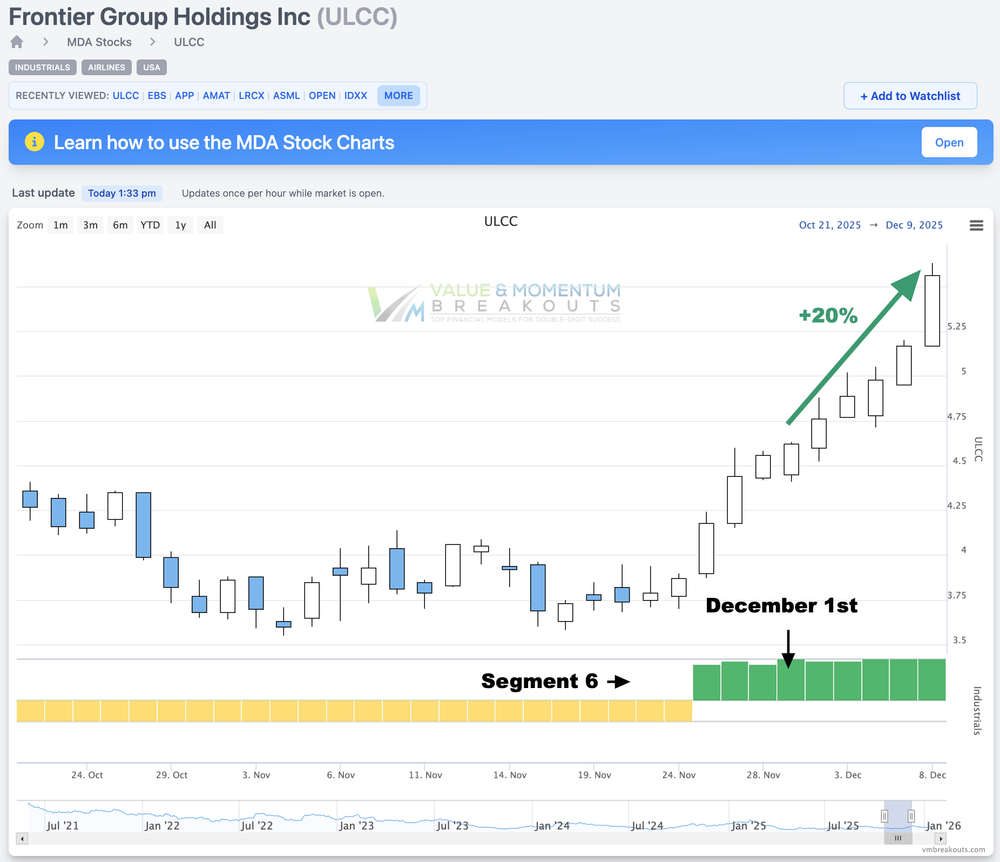Open the recently viewed ASML link
This screenshot has height=862, width=1000.
pos(286,96)
